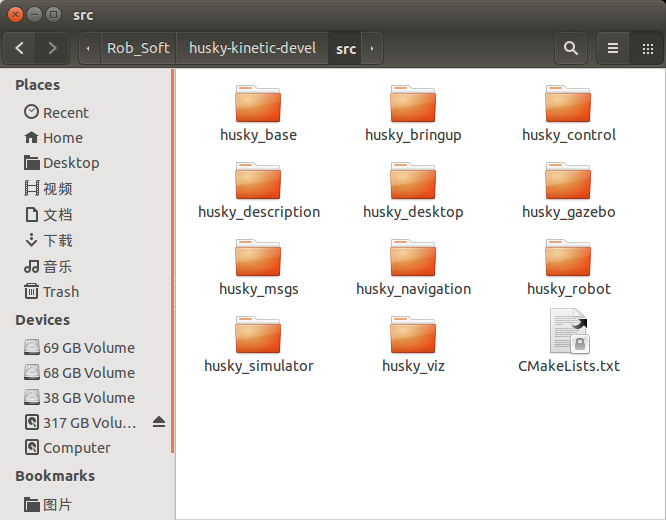Open the husky_base folder
The height and width of the screenshot is (520, 666).
point(258,105)
